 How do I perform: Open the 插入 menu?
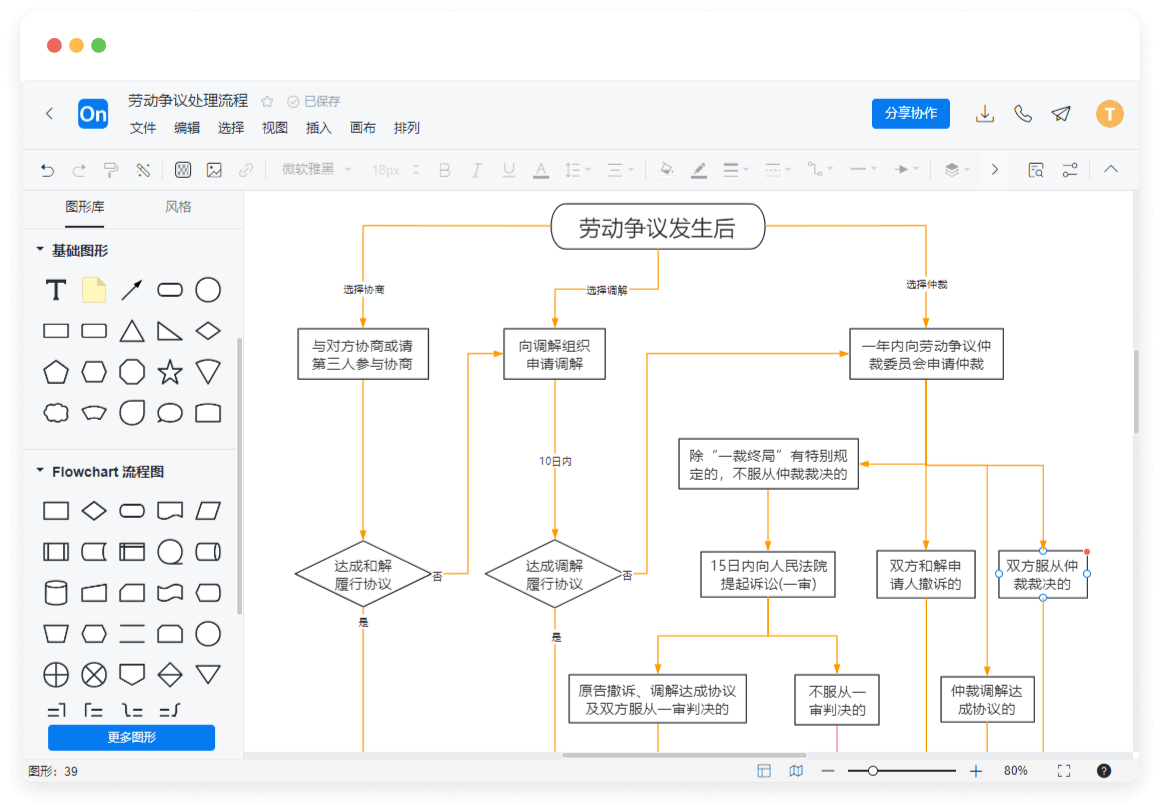318,128
